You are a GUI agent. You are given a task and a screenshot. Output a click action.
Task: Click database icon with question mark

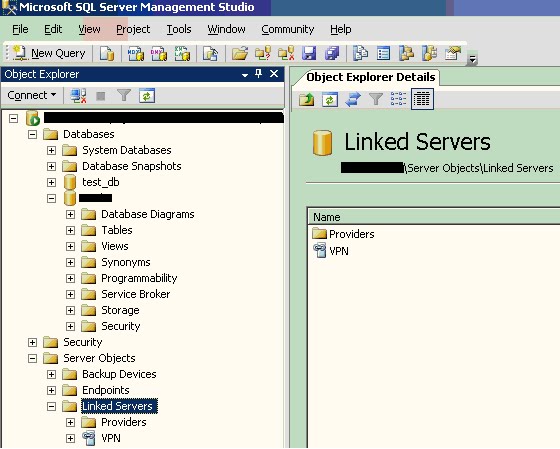263,54
